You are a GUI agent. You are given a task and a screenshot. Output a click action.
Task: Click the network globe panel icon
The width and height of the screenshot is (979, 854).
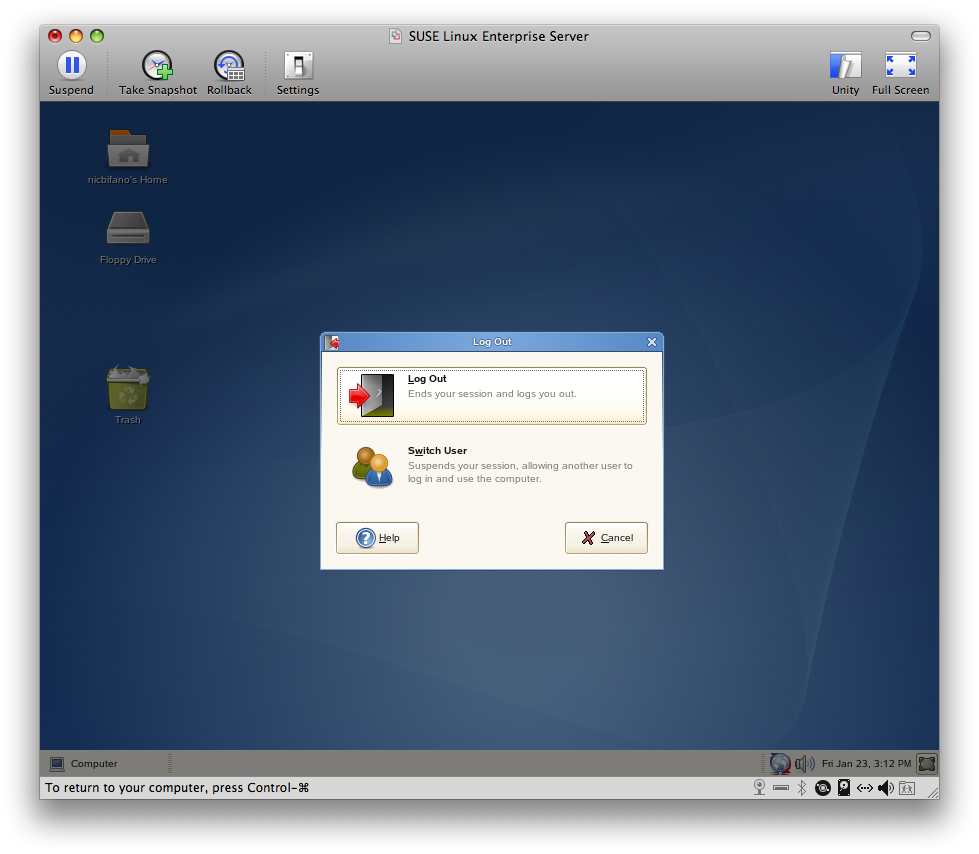[780, 763]
